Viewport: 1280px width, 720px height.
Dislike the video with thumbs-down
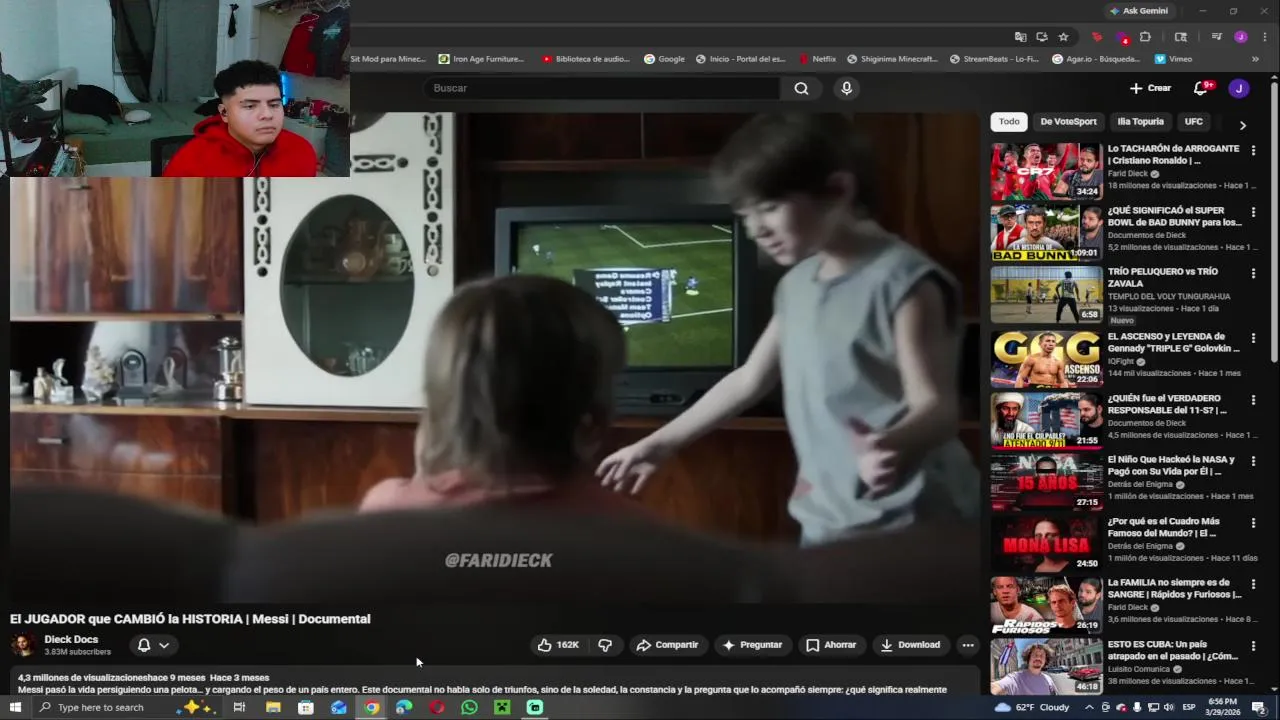click(605, 645)
